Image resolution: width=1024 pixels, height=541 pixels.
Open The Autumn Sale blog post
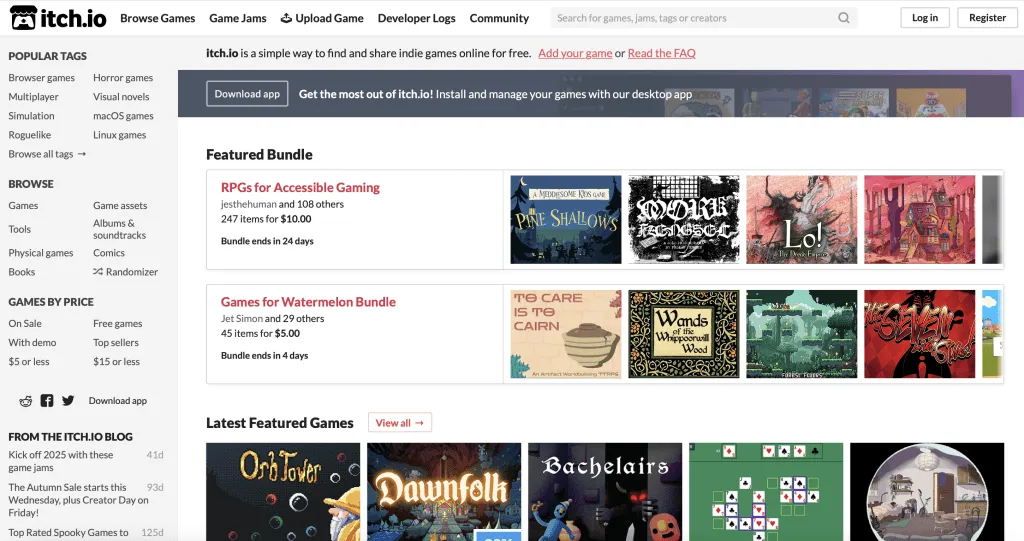(78, 500)
